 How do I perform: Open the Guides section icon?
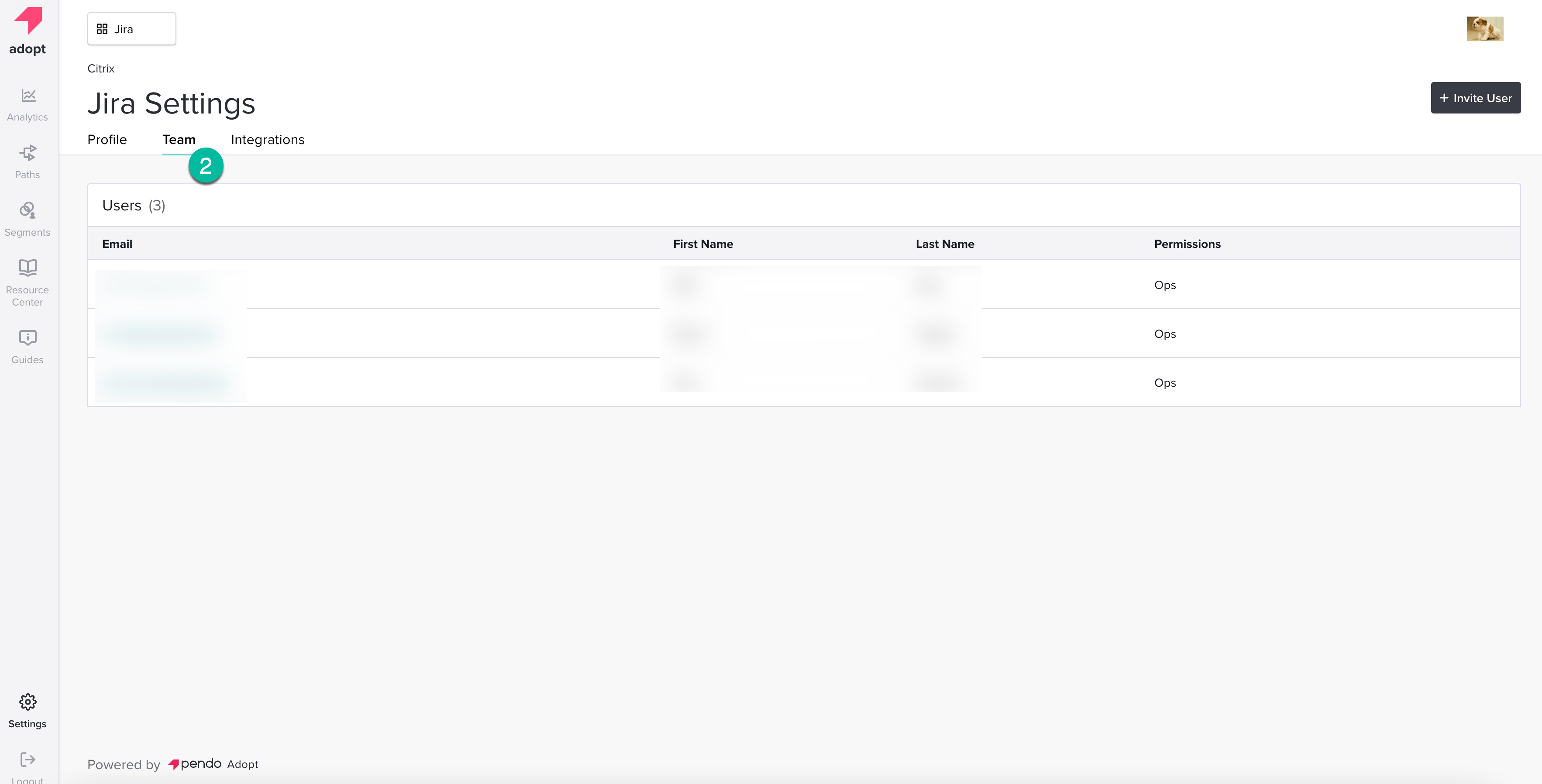point(28,338)
